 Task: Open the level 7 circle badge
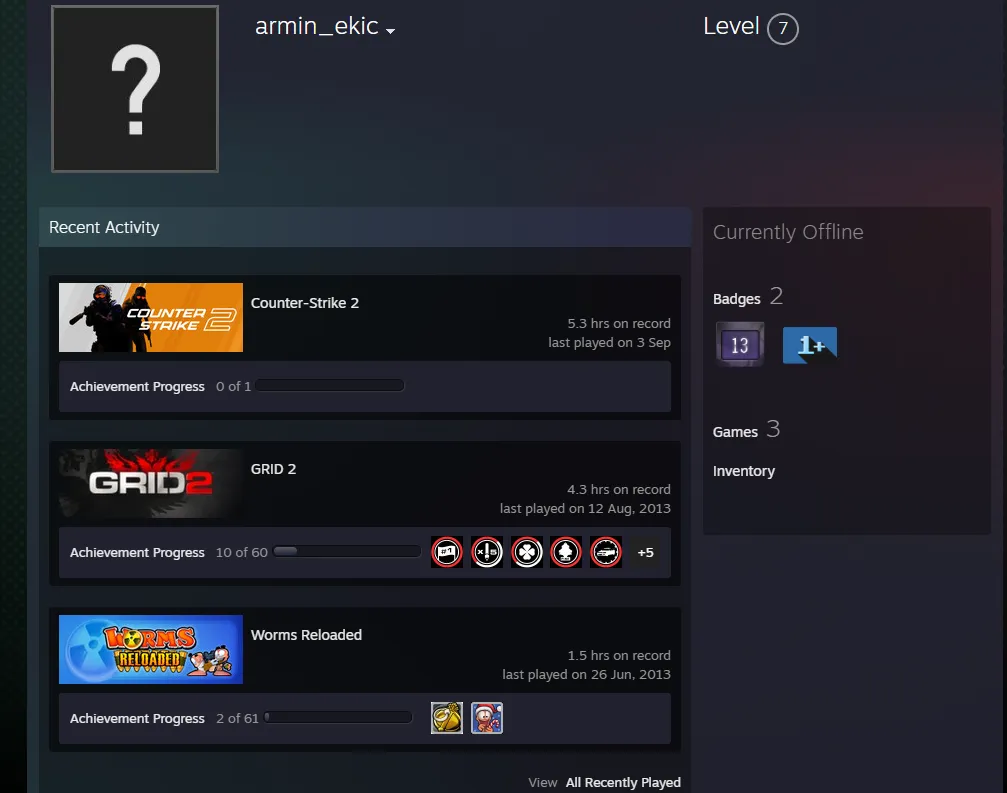coord(783,28)
